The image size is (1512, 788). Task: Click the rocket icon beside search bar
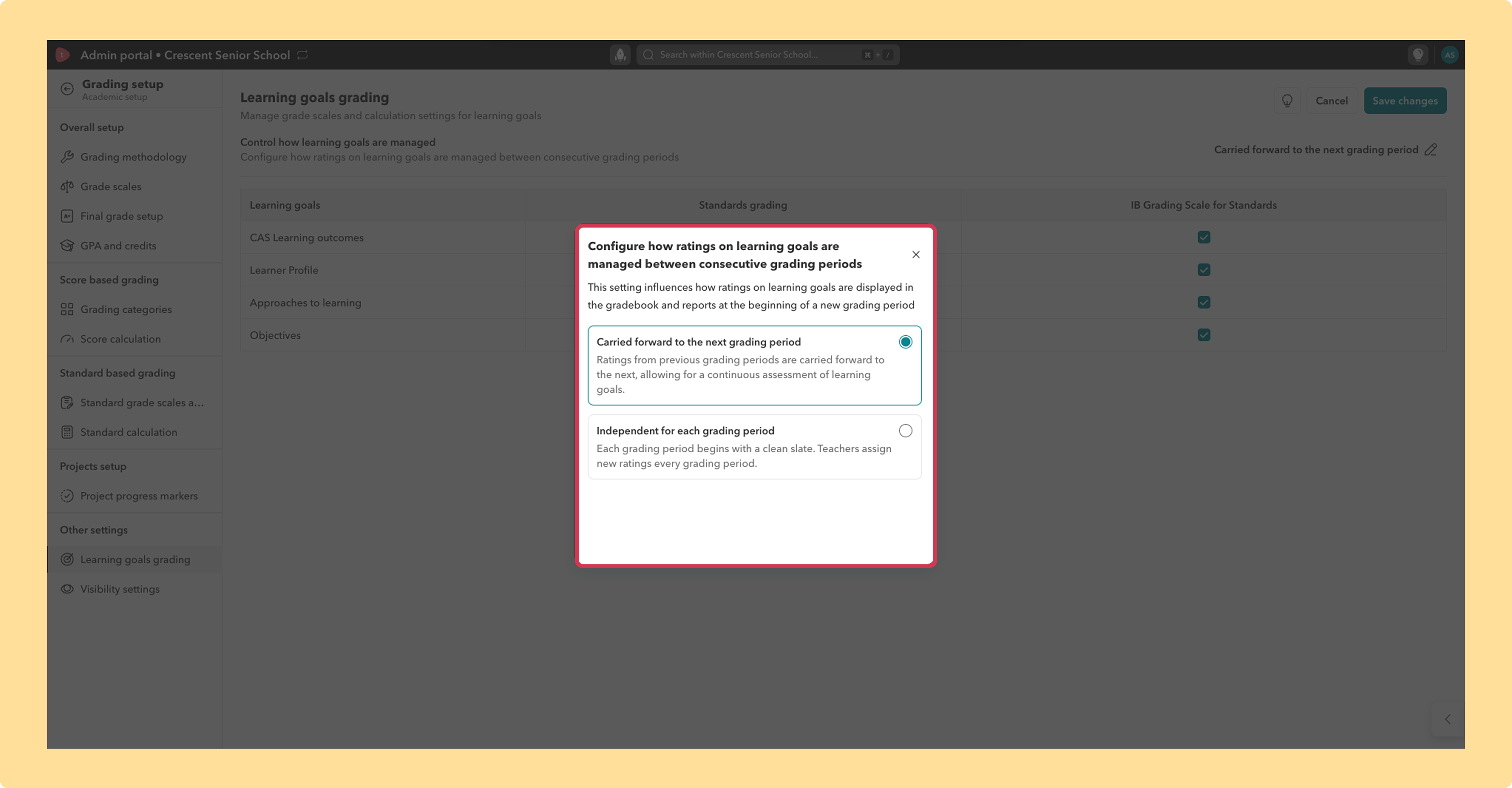point(620,55)
